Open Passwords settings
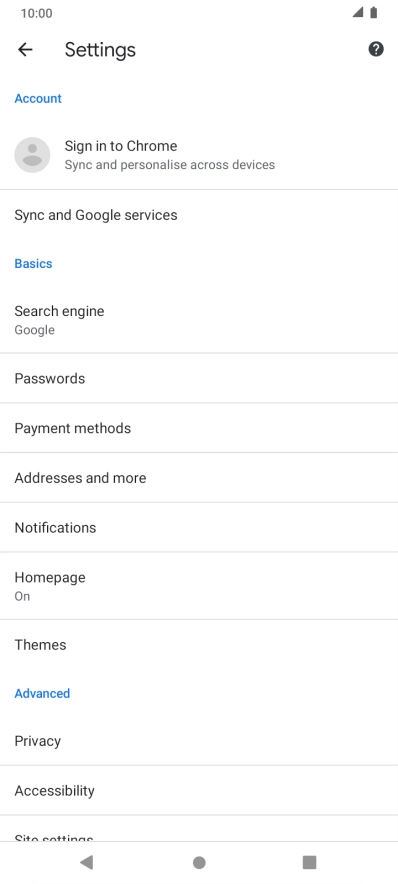Screen dimensions: 398x884 click(x=199, y=378)
